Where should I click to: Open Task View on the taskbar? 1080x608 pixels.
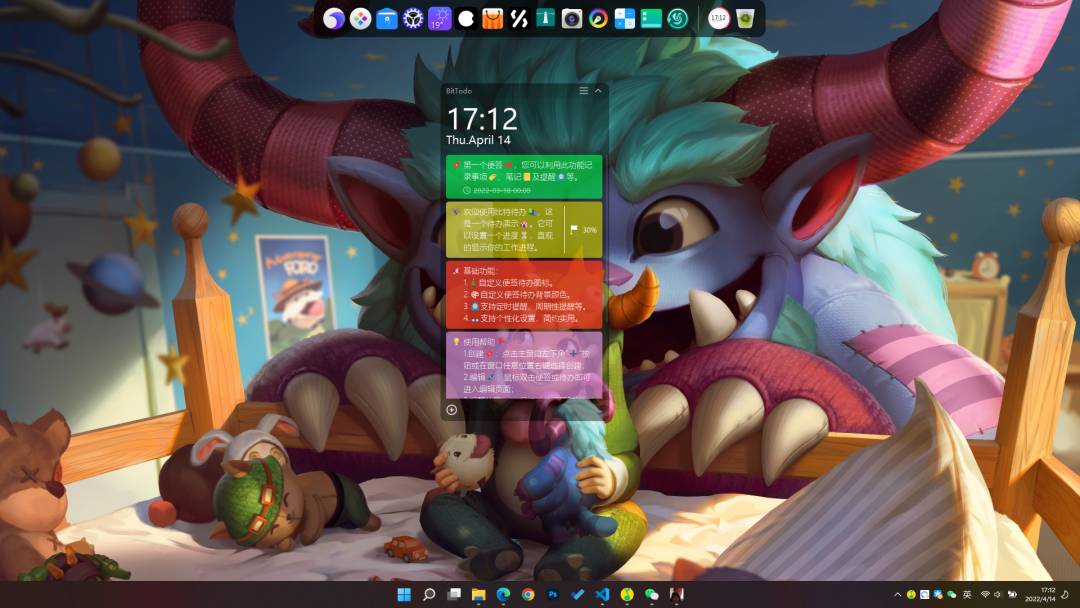454,594
